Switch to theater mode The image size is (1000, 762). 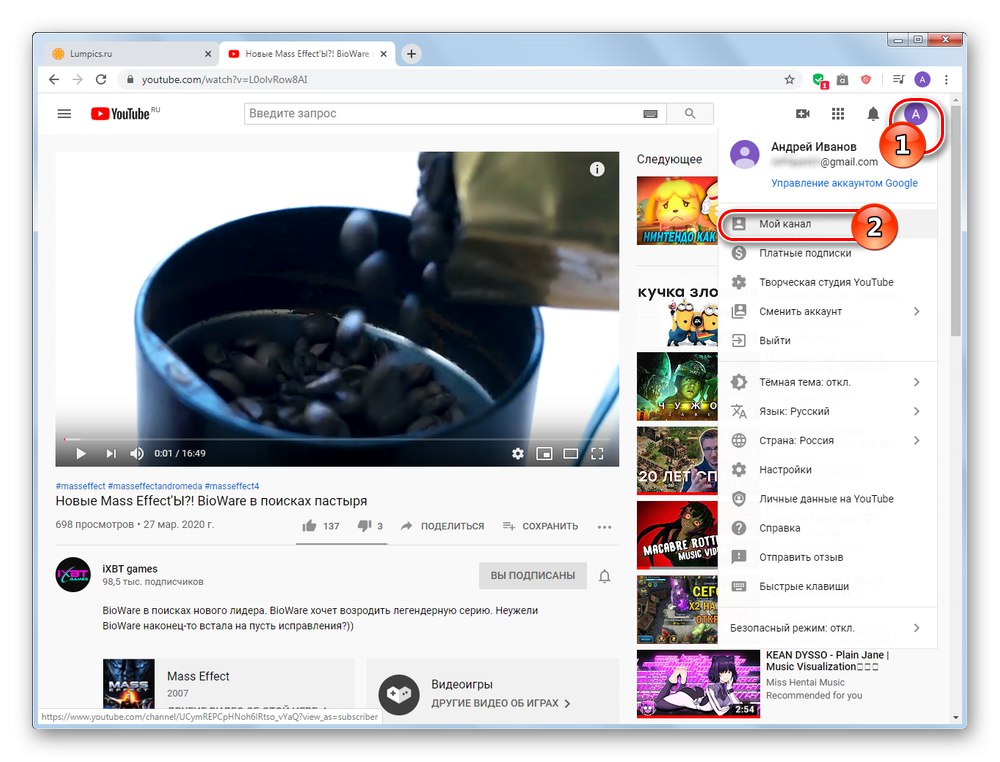(570, 453)
